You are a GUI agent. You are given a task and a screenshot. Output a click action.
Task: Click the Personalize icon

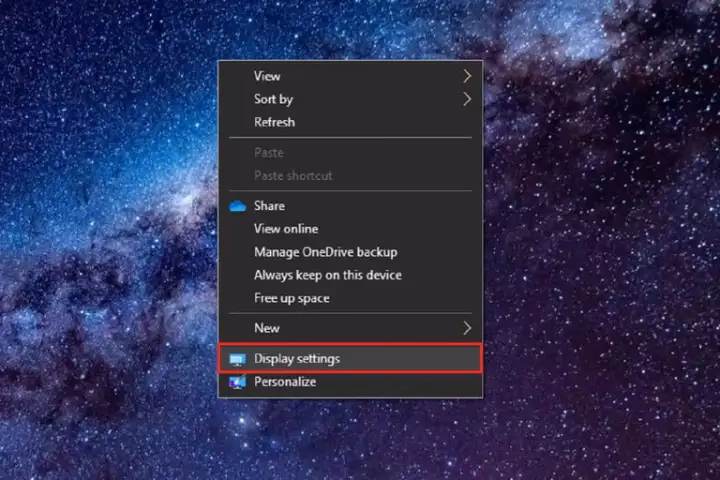[237, 382]
